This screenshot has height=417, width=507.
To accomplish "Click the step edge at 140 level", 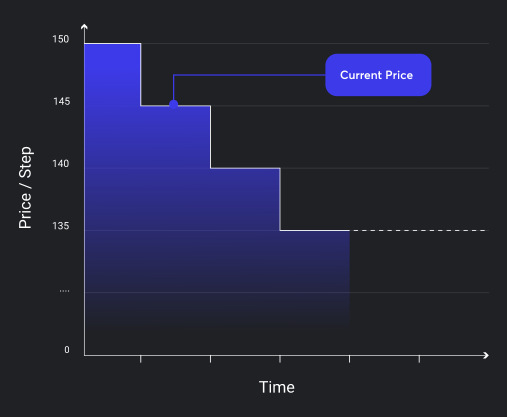I will [x=245, y=168].
